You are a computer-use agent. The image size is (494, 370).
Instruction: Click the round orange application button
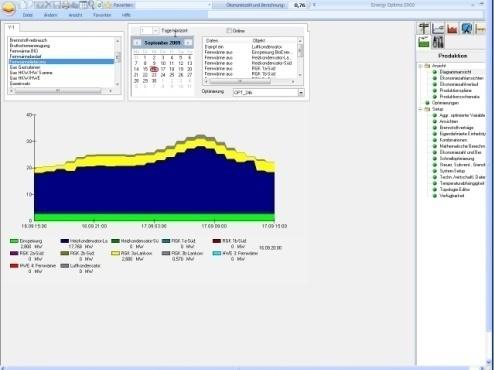[9, 8]
